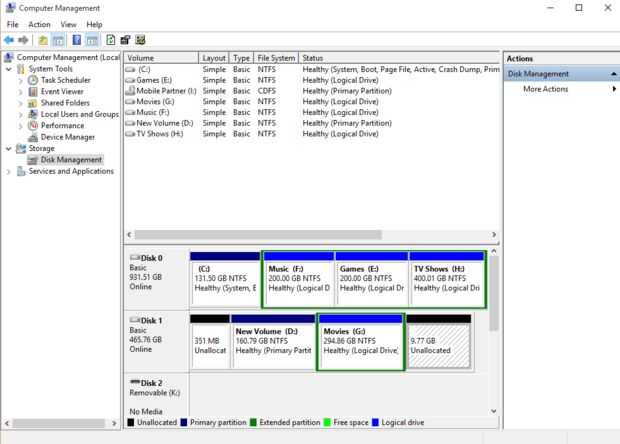This screenshot has height=444, width=620.
Task: Open the Action menu
Action: 39,25
